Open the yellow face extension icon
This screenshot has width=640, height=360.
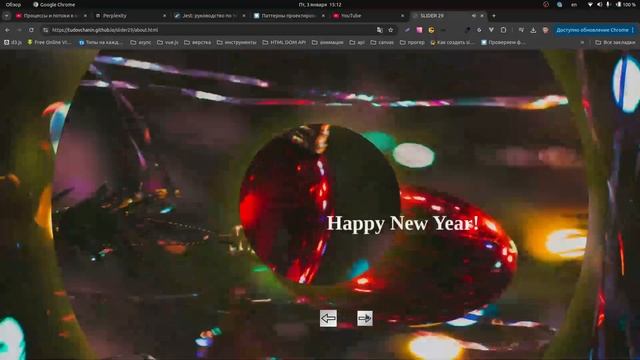431,30
